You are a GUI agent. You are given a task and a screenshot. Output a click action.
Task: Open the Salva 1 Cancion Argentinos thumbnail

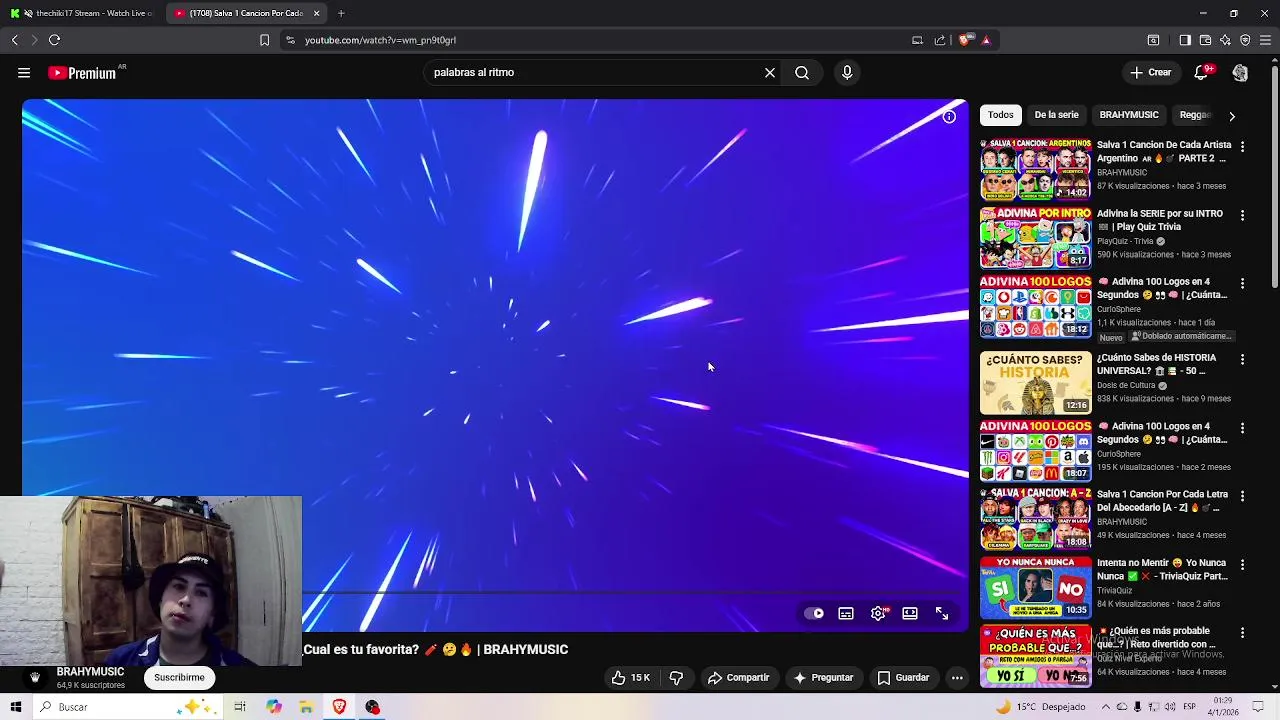pyautogui.click(x=1035, y=169)
